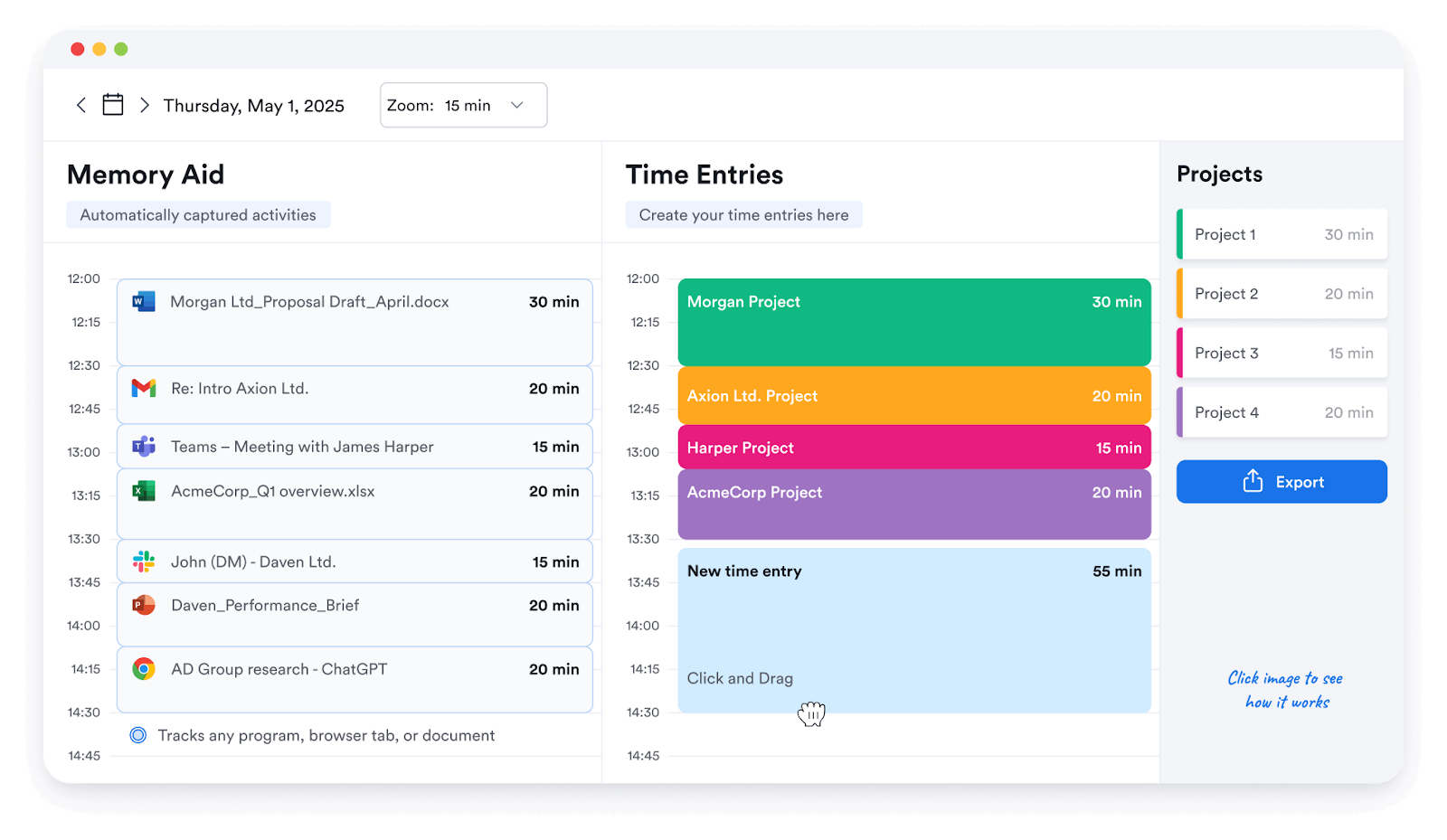Open the PowerPoint icon on Daven_Performance_Brief
The image size is (1447, 840).
pyautogui.click(x=144, y=605)
